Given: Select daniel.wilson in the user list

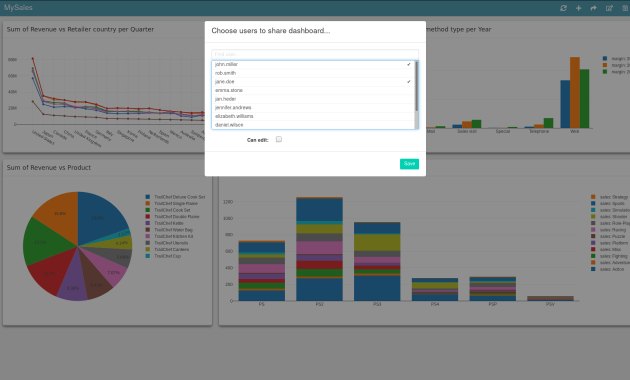Looking at the screenshot, I should [313, 125].
